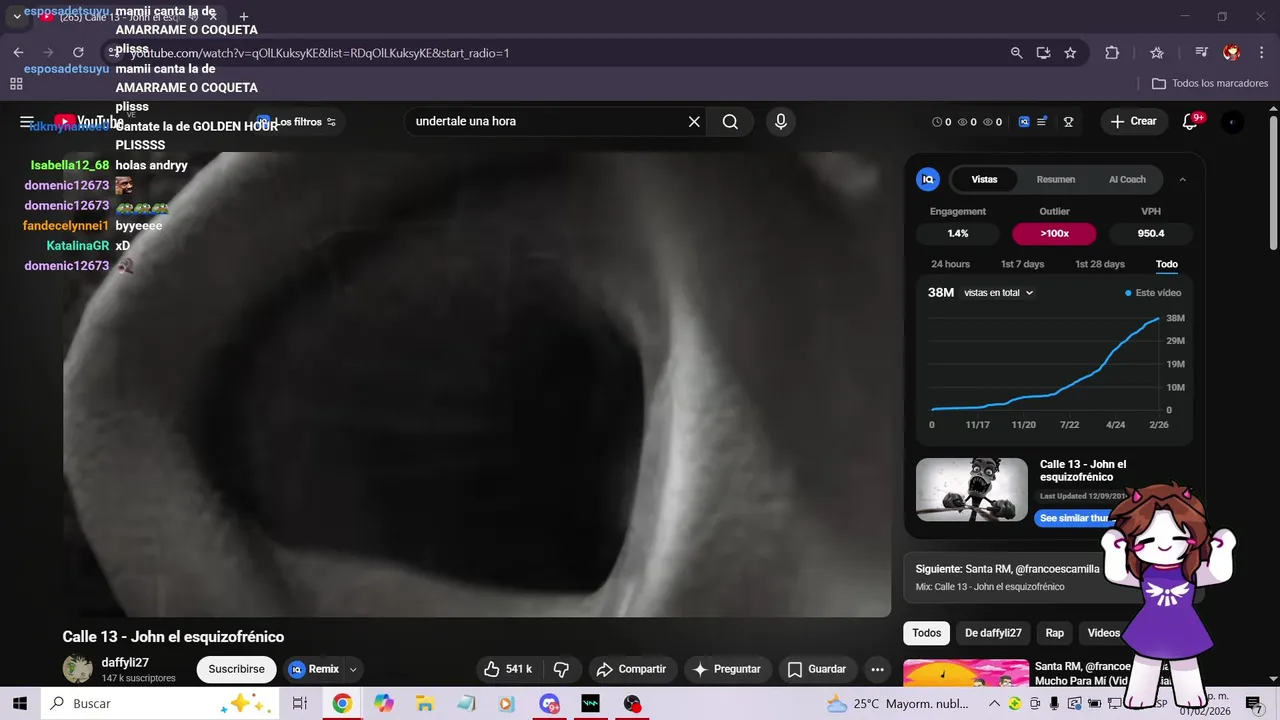Open Copilot from the taskbar
The image size is (1280, 720).
pos(384,704)
